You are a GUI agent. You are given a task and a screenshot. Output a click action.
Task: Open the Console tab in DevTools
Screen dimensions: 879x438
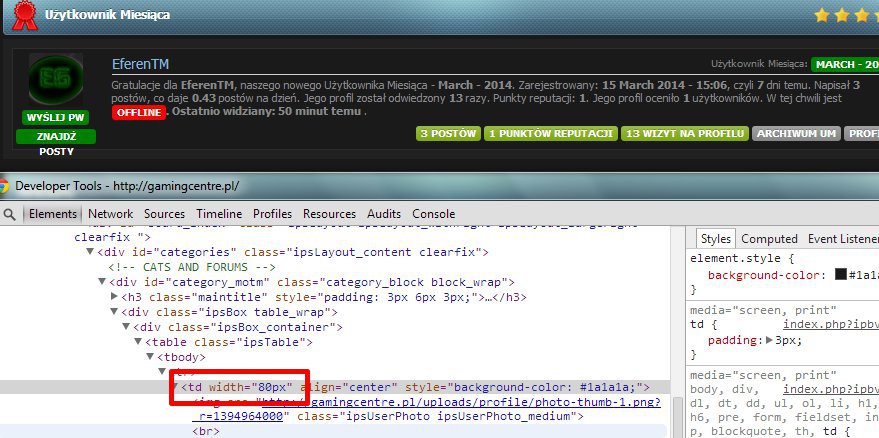point(433,214)
